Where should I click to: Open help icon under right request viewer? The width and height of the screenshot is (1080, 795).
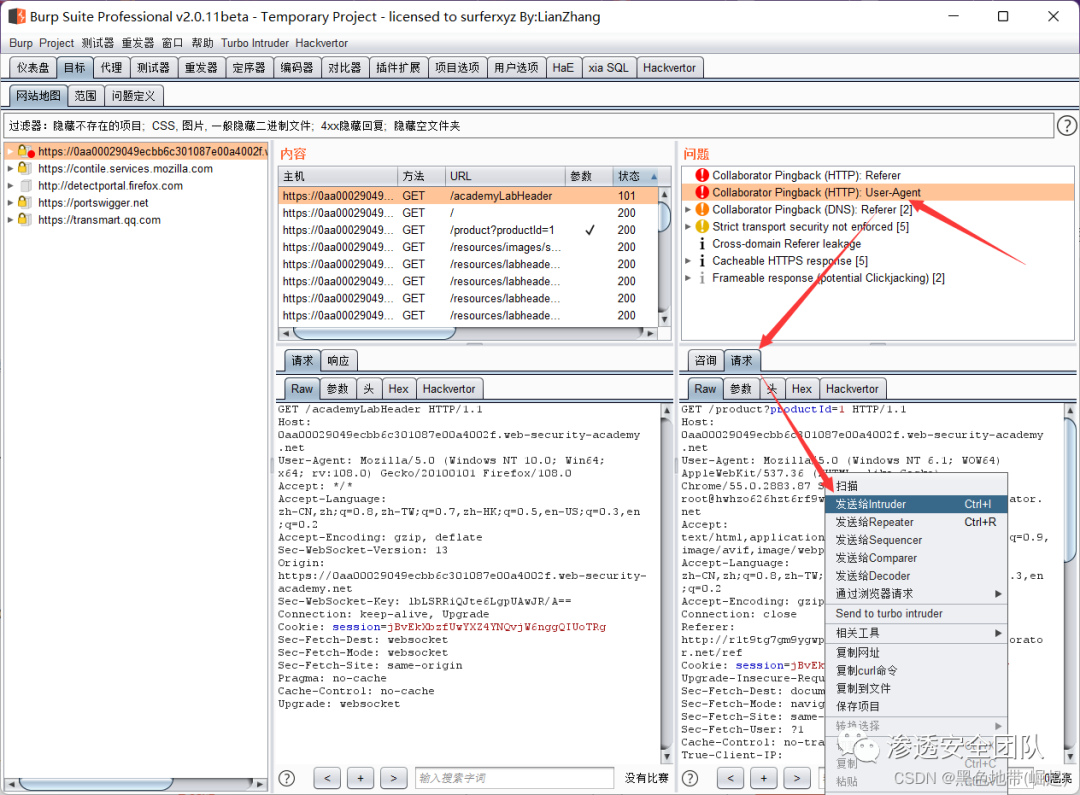pyautogui.click(x=689, y=778)
